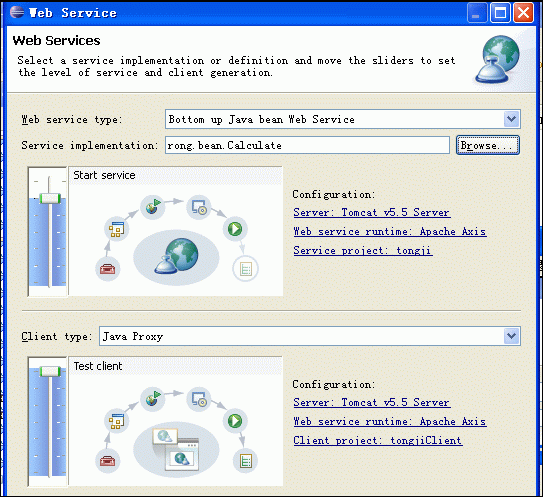Click the 'Test client' level label
This screenshot has width=543, height=497.
coord(98,366)
